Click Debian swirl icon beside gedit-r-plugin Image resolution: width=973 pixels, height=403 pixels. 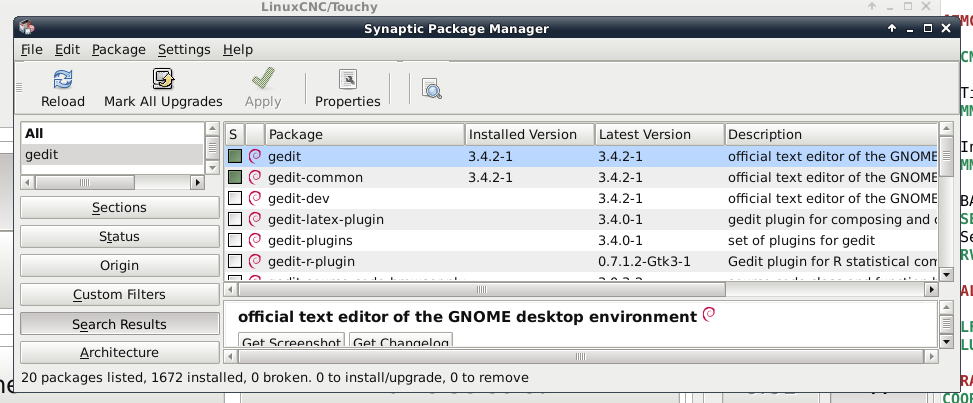(254, 261)
